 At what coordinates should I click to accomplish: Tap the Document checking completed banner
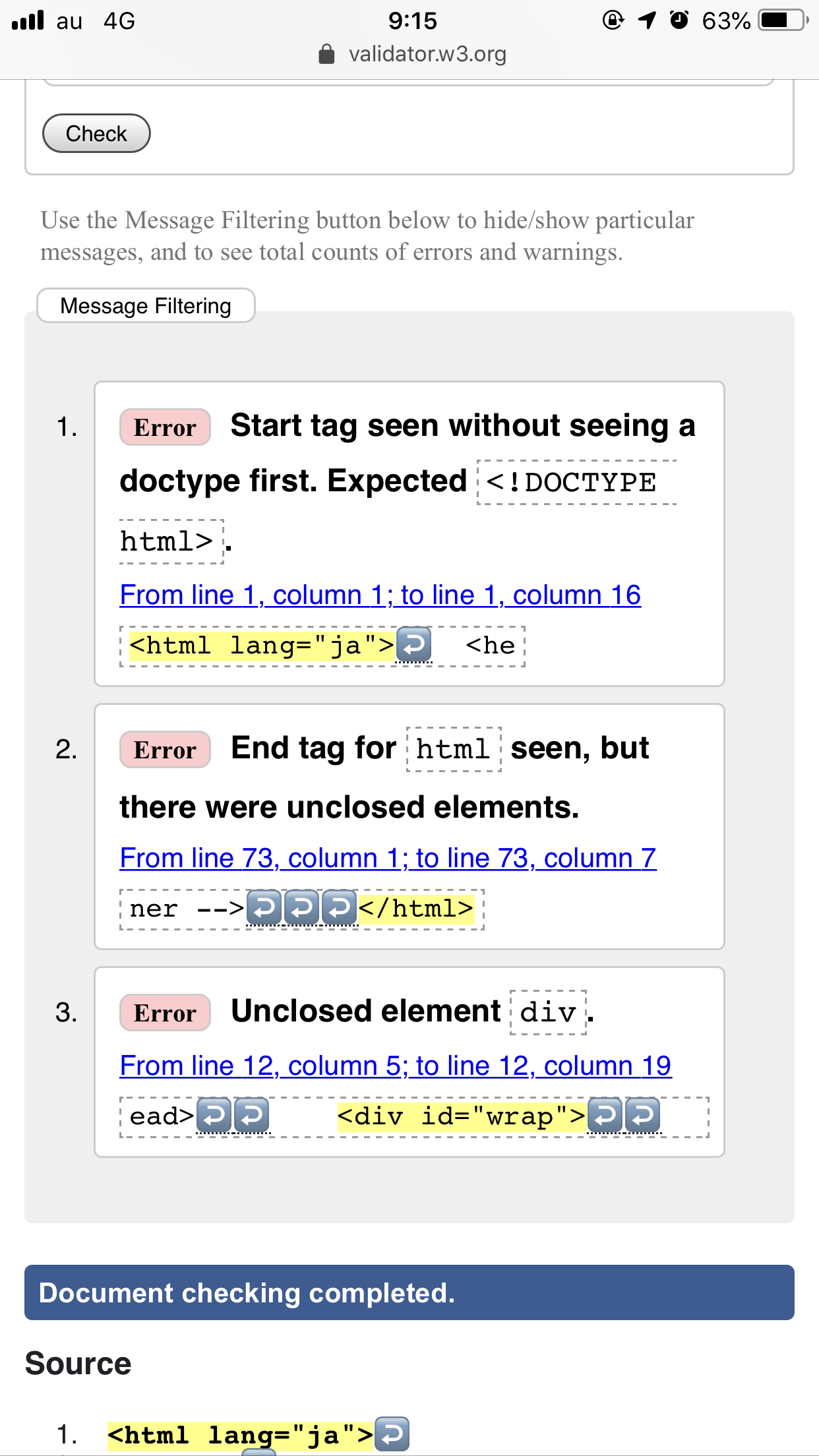(x=409, y=1292)
